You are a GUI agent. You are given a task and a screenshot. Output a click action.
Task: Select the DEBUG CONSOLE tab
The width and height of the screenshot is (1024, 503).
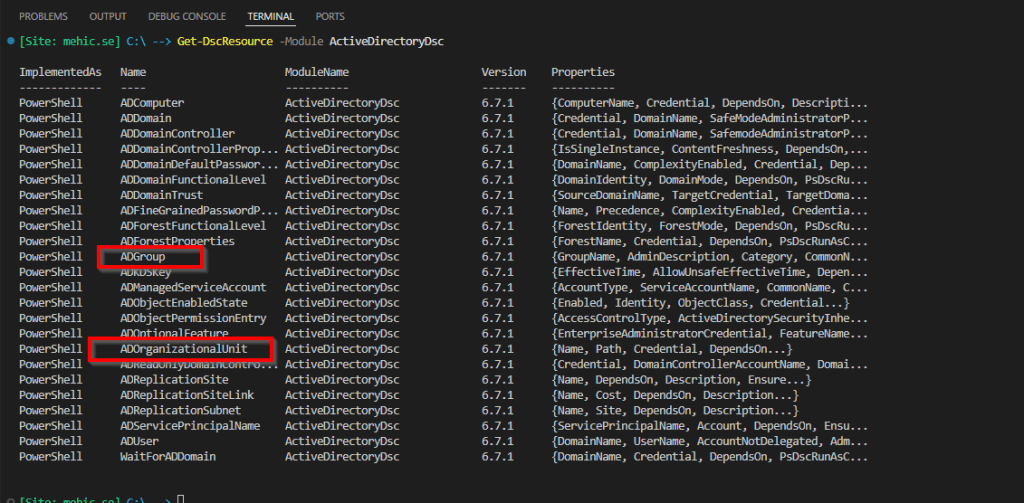click(187, 17)
